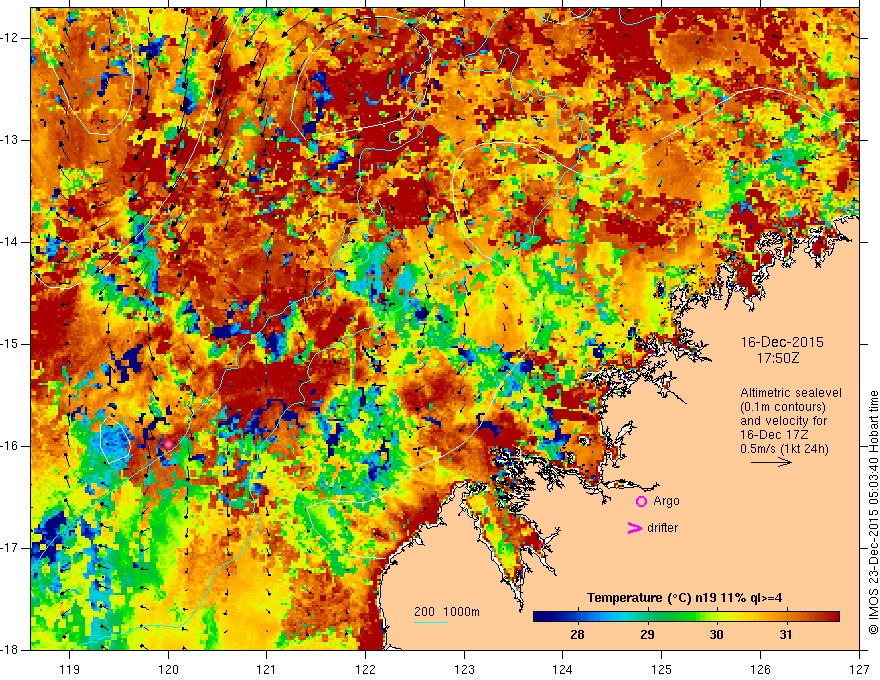This screenshot has width=880, height=680.
Task: Click the dark red end of the color bar
Action: click(x=833, y=617)
